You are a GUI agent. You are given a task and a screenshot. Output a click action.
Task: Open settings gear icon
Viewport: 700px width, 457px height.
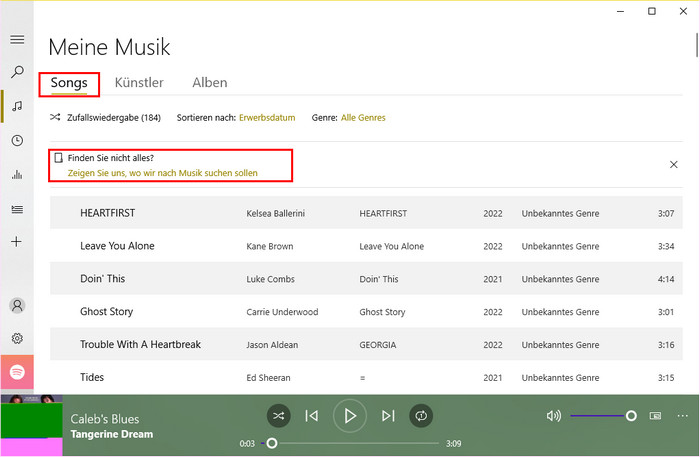click(x=17, y=339)
